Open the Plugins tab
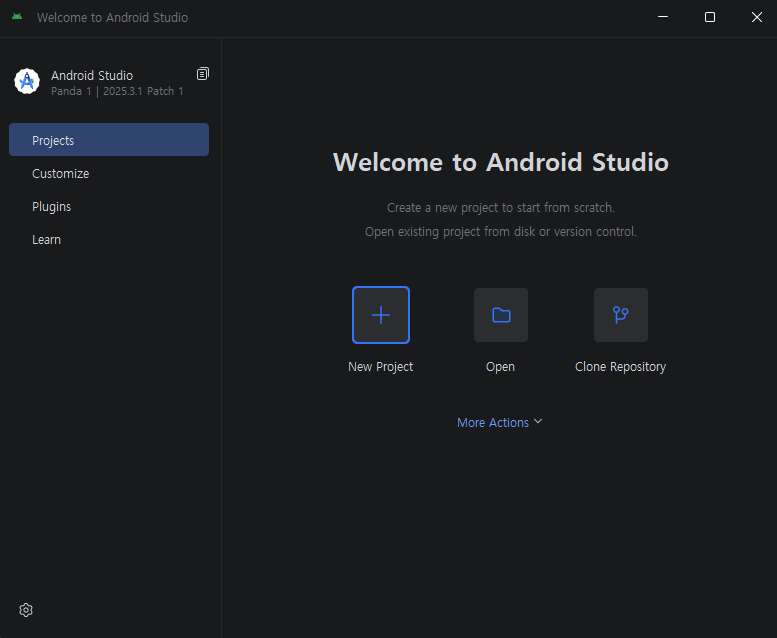Image resolution: width=777 pixels, height=638 pixels. coord(109,207)
